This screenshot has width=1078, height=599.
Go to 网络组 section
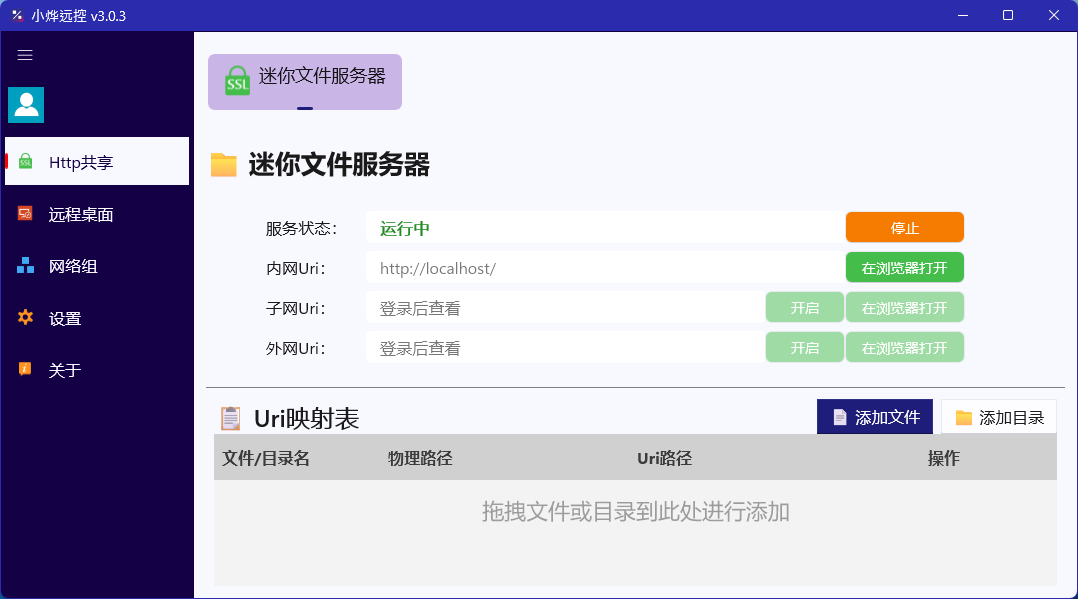pyautogui.click(x=97, y=265)
